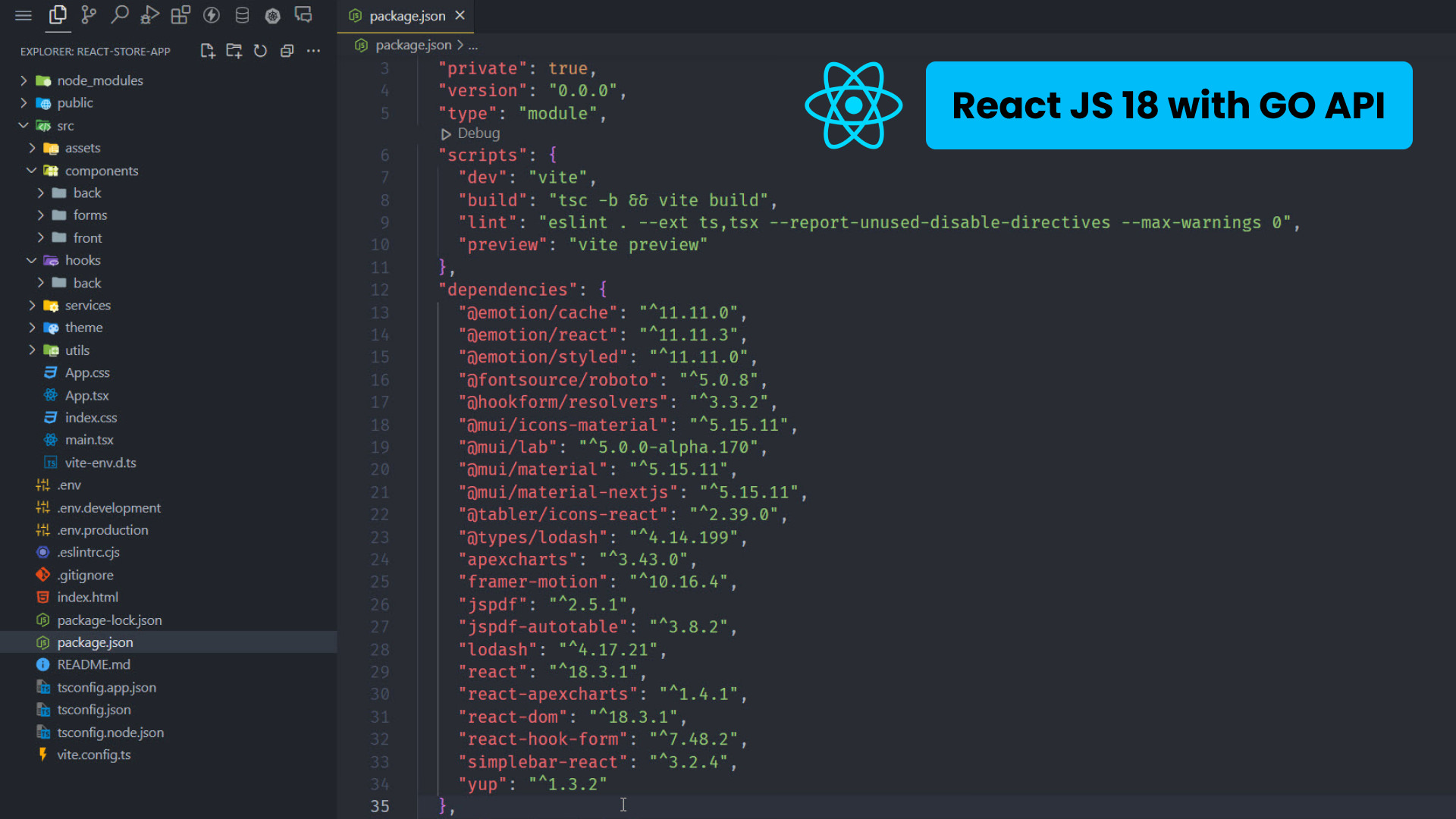
Task: Open the Source Control view
Action: coord(89,15)
